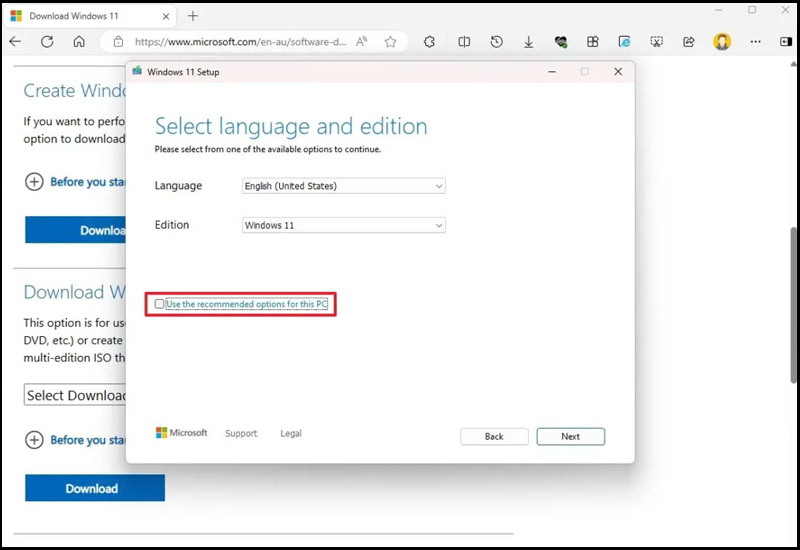Open the Select Download dropdown on webpage
This screenshot has height=550, width=800.
point(75,395)
